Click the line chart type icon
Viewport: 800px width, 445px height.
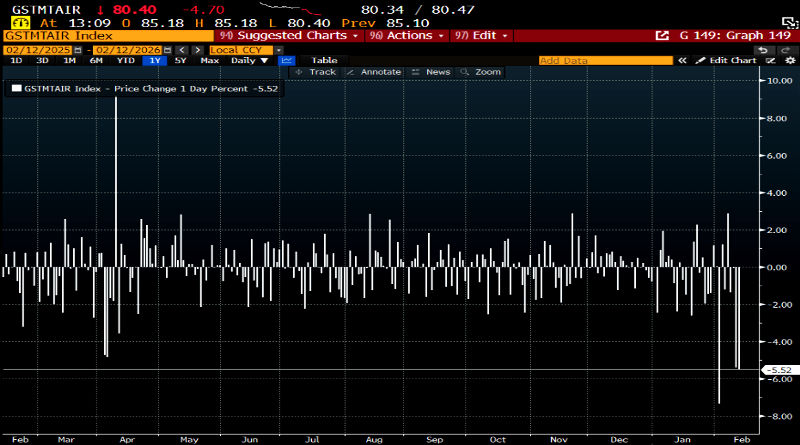click(287, 60)
